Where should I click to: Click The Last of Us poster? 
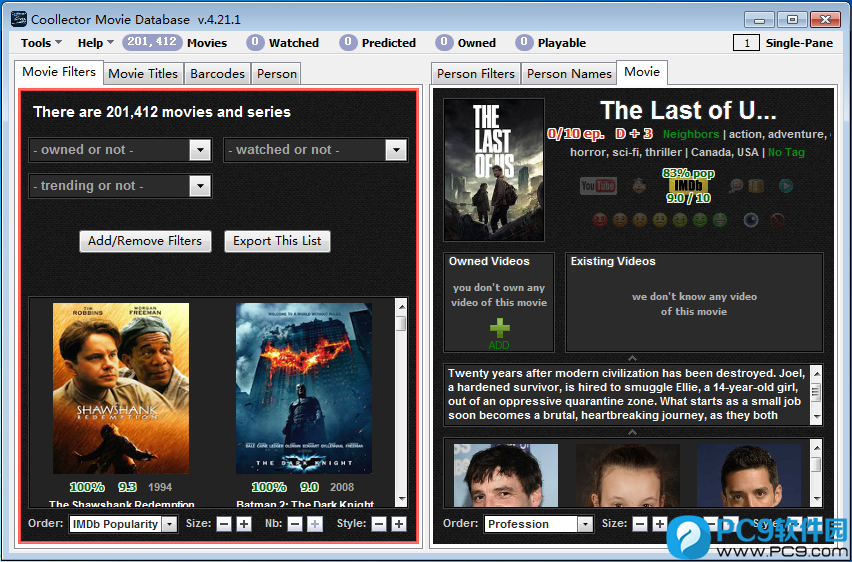click(x=494, y=170)
